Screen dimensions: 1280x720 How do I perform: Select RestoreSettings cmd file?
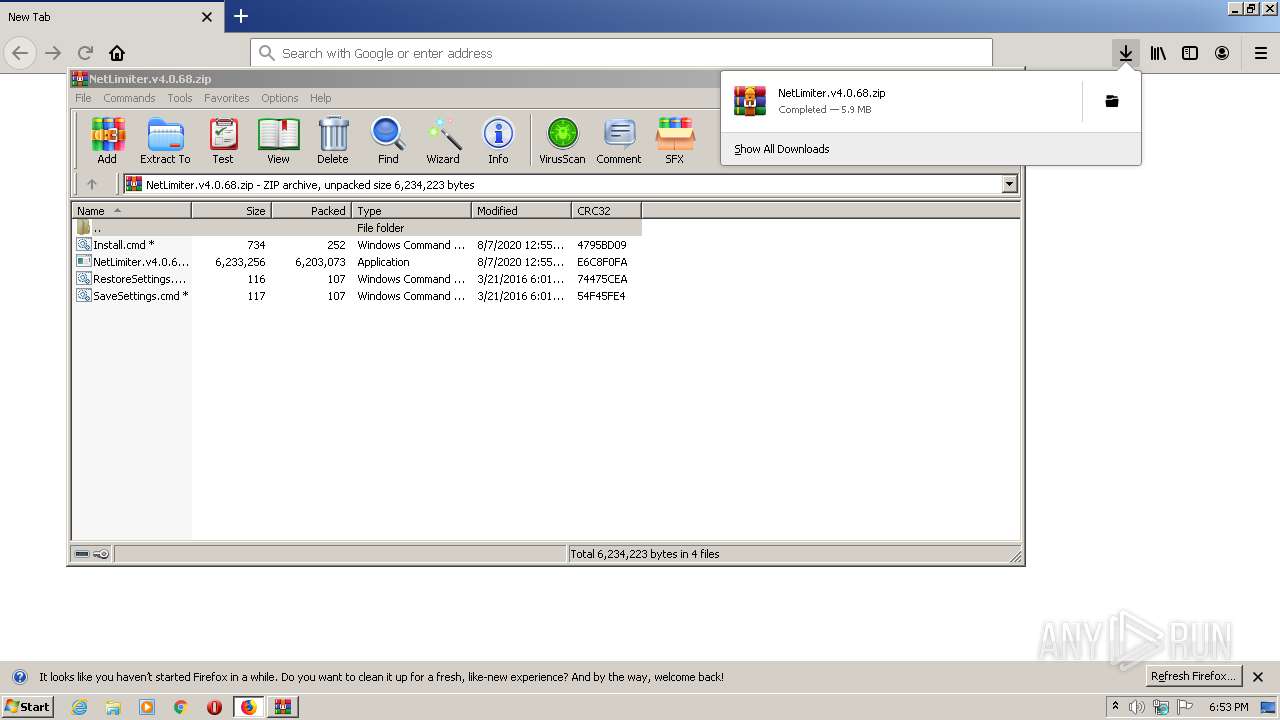[357, 279]
